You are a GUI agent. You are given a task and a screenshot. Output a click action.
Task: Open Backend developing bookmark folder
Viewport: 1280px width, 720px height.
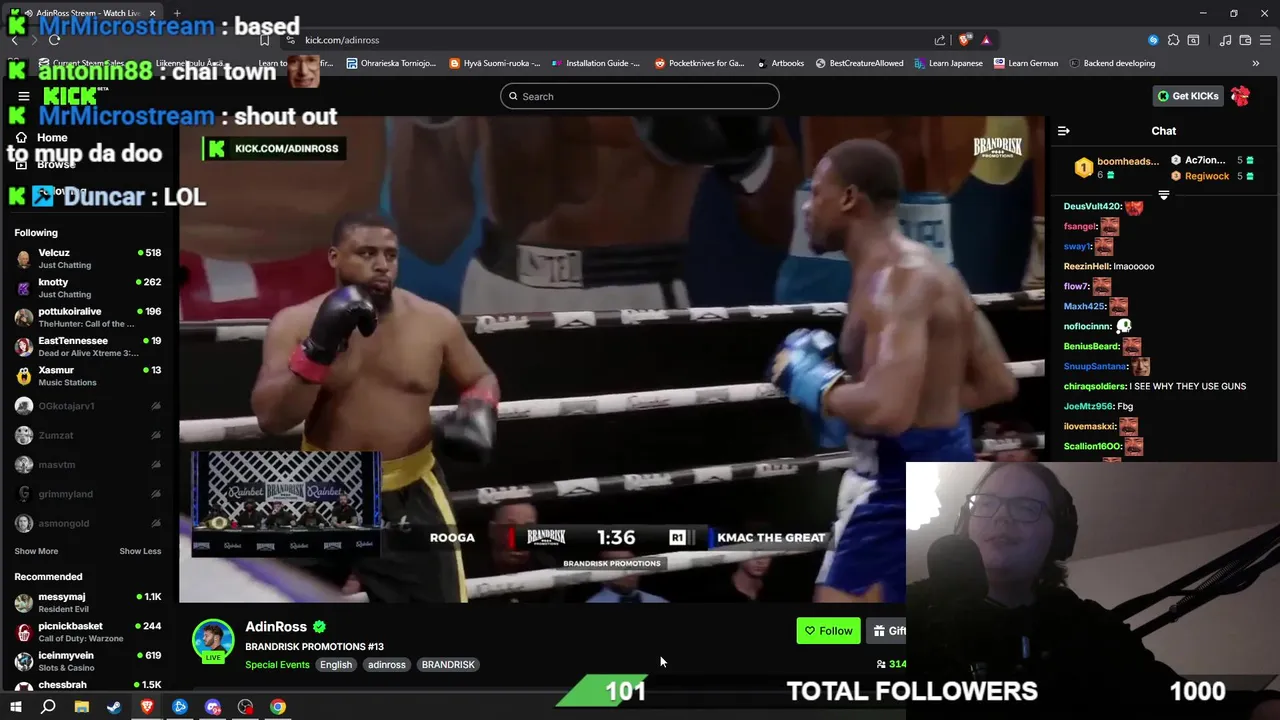[x=1111, y=63]
